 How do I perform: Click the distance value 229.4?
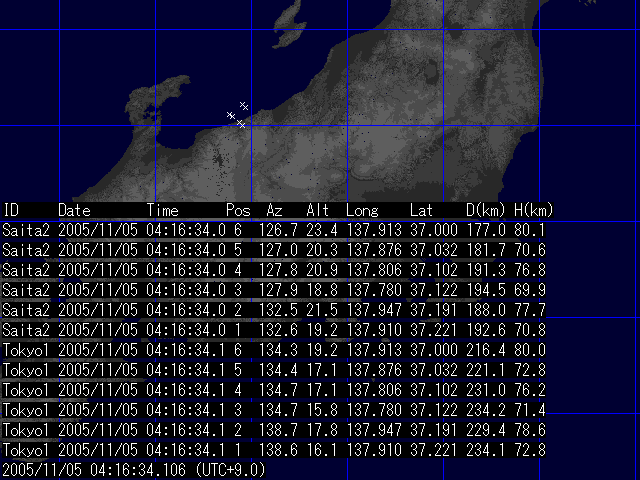486,430
